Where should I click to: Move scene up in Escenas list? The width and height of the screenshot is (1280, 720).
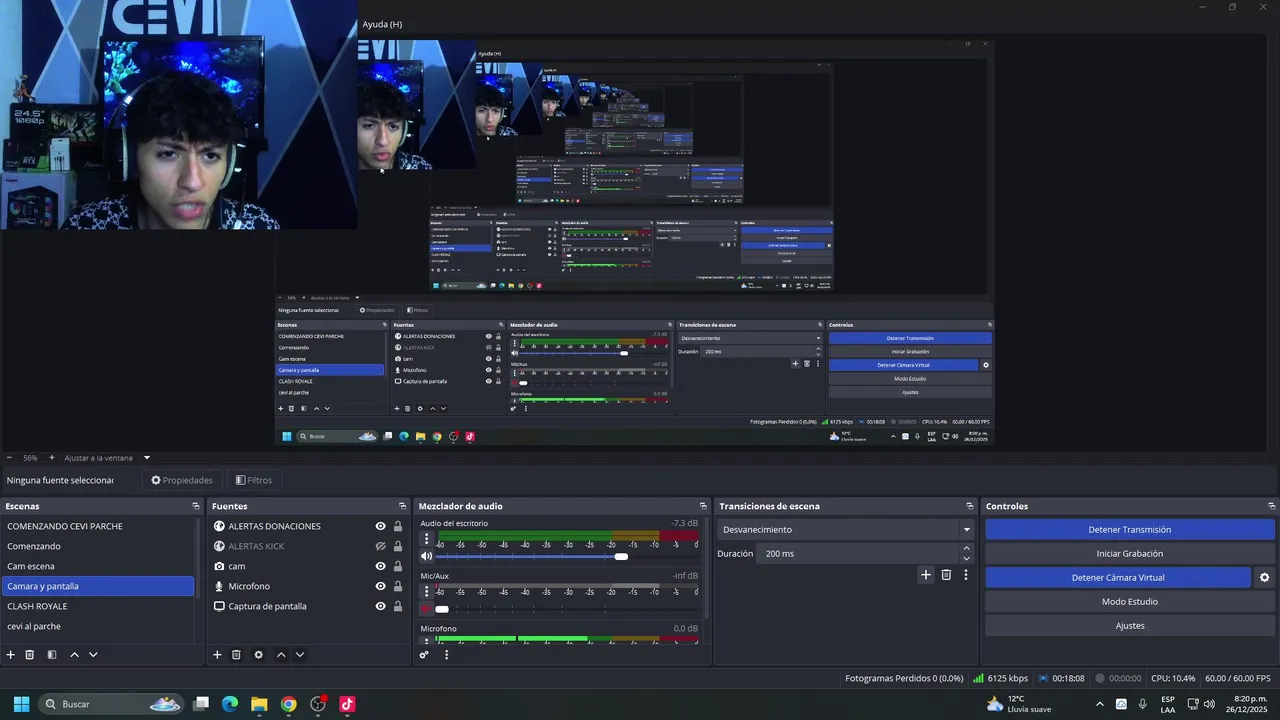(74, 655)
